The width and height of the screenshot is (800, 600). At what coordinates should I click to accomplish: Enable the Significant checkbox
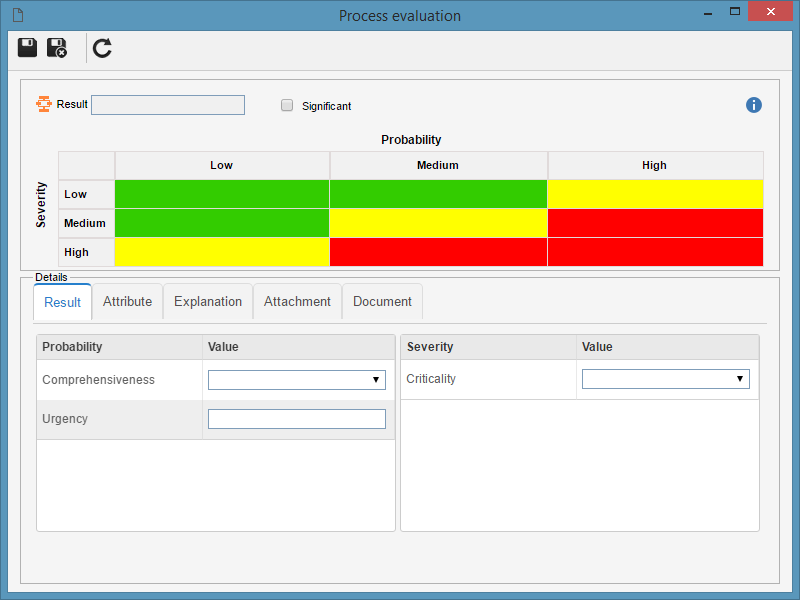coord(287,105)
